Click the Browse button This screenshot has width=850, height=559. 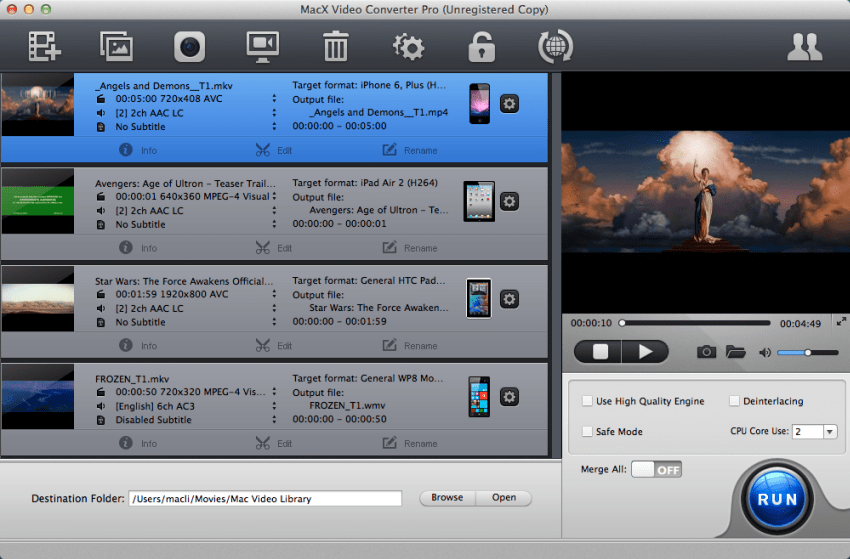click(447, 498)
